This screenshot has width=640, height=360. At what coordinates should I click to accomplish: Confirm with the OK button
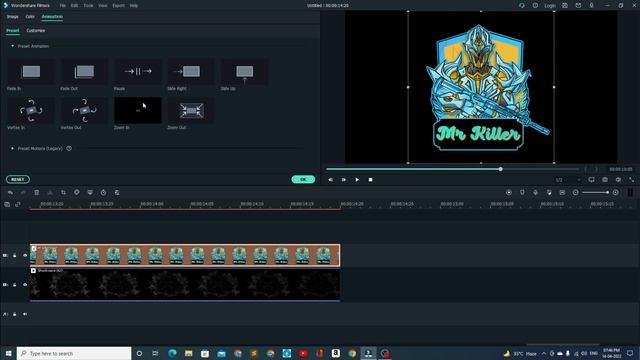[303, 179]
